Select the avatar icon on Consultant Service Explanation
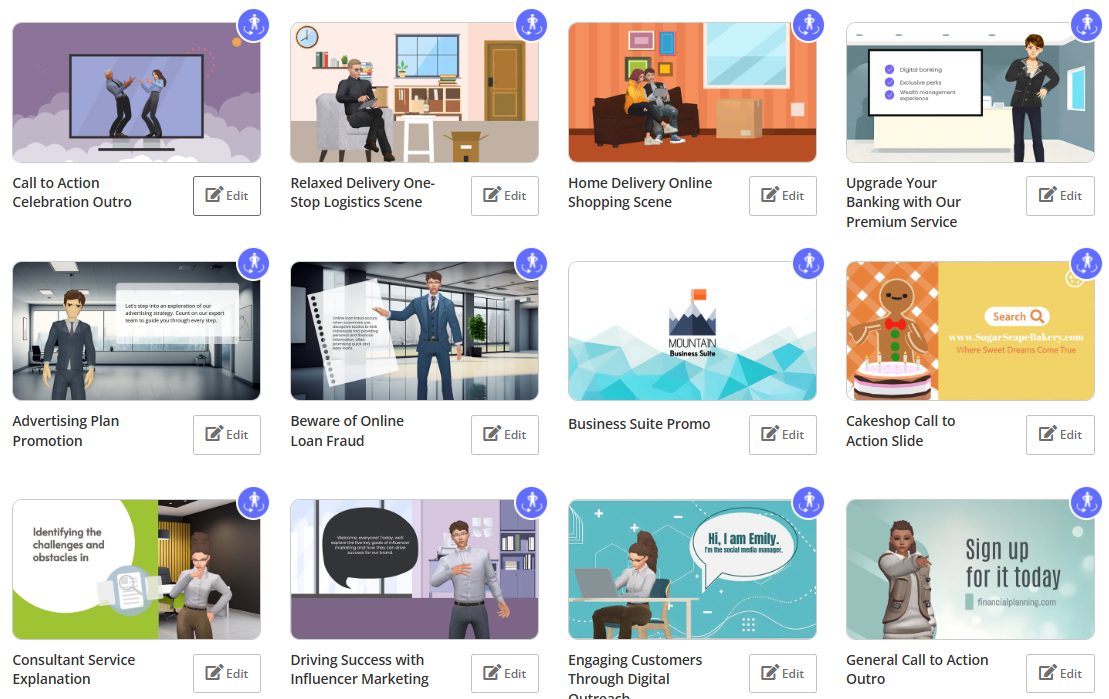Screen dimensions: 1109x699 (253, 503)
